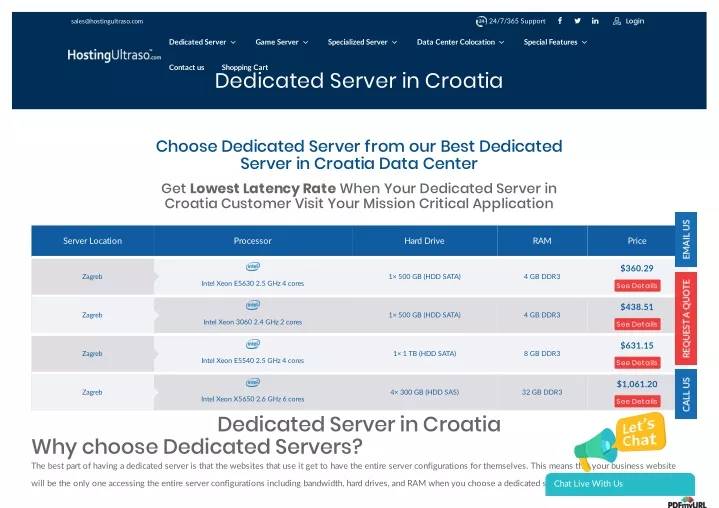Screen dimensions: 719x508
Task: Open the Chat Live With Us bar
Action: point(620,484)
